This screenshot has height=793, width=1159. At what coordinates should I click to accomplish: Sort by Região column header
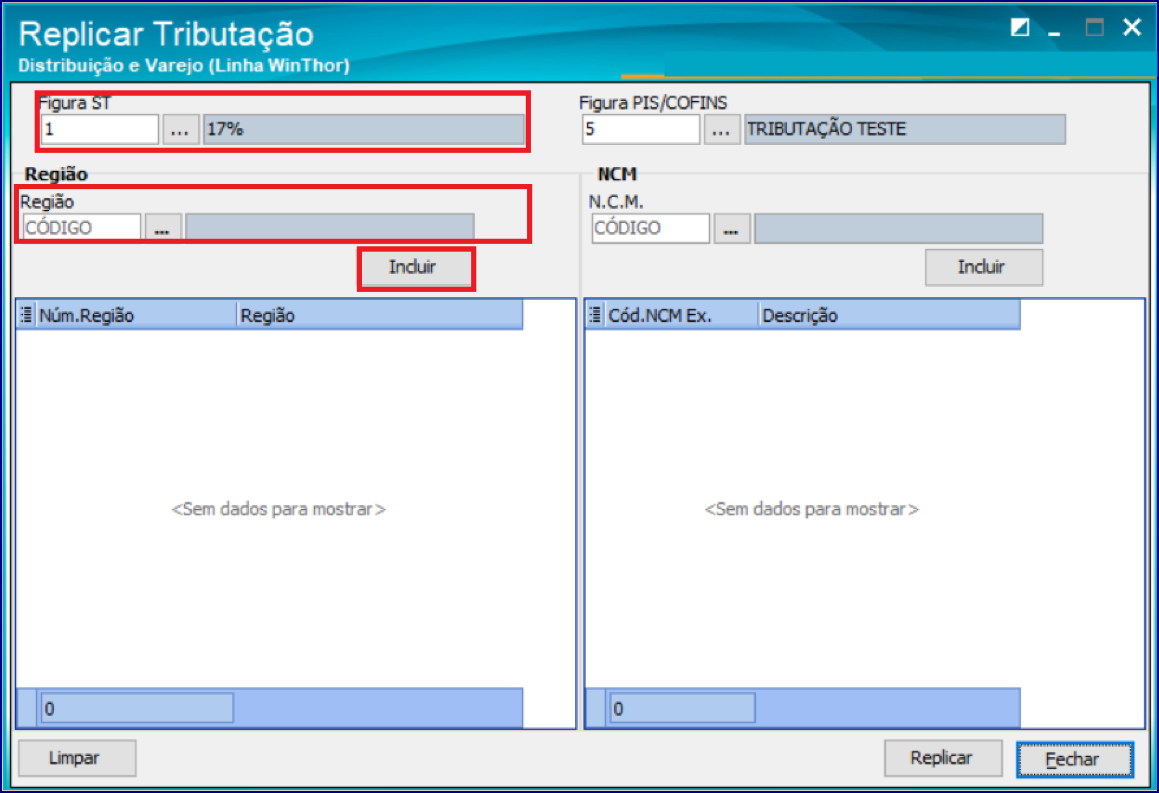[x=380, y=315]
